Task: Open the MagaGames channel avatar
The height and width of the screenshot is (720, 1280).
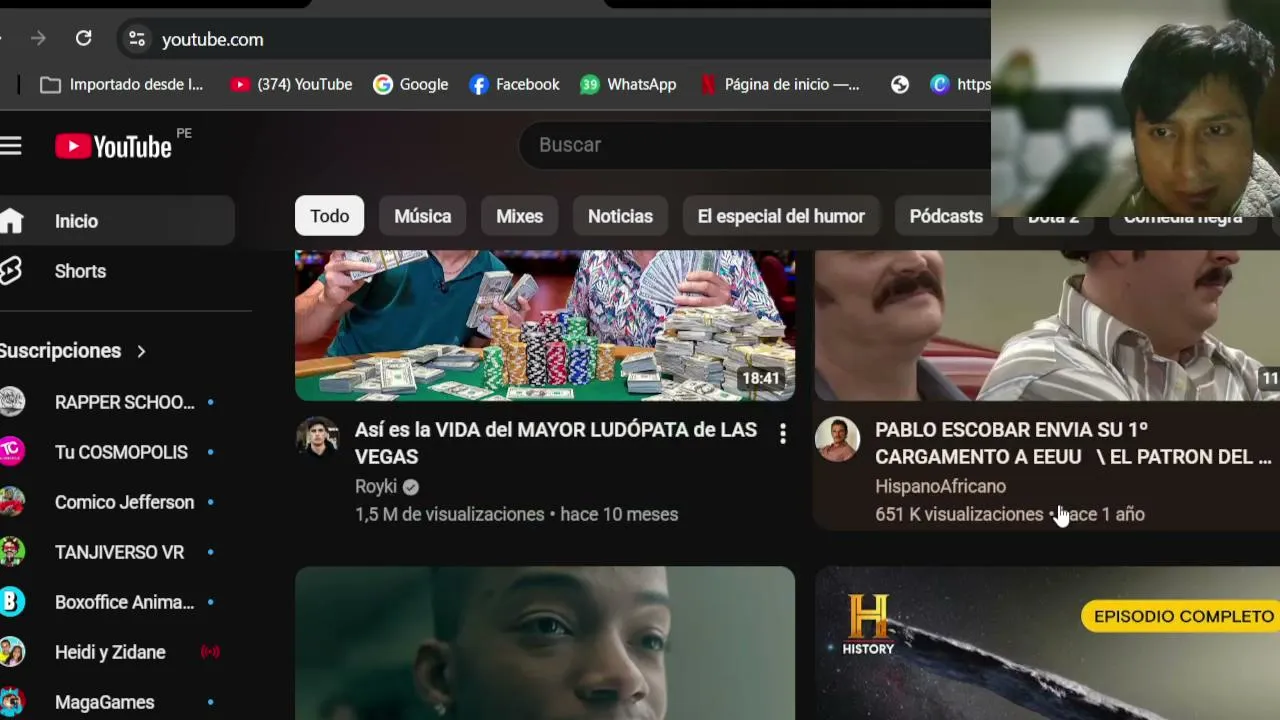Action: (11, 702)
